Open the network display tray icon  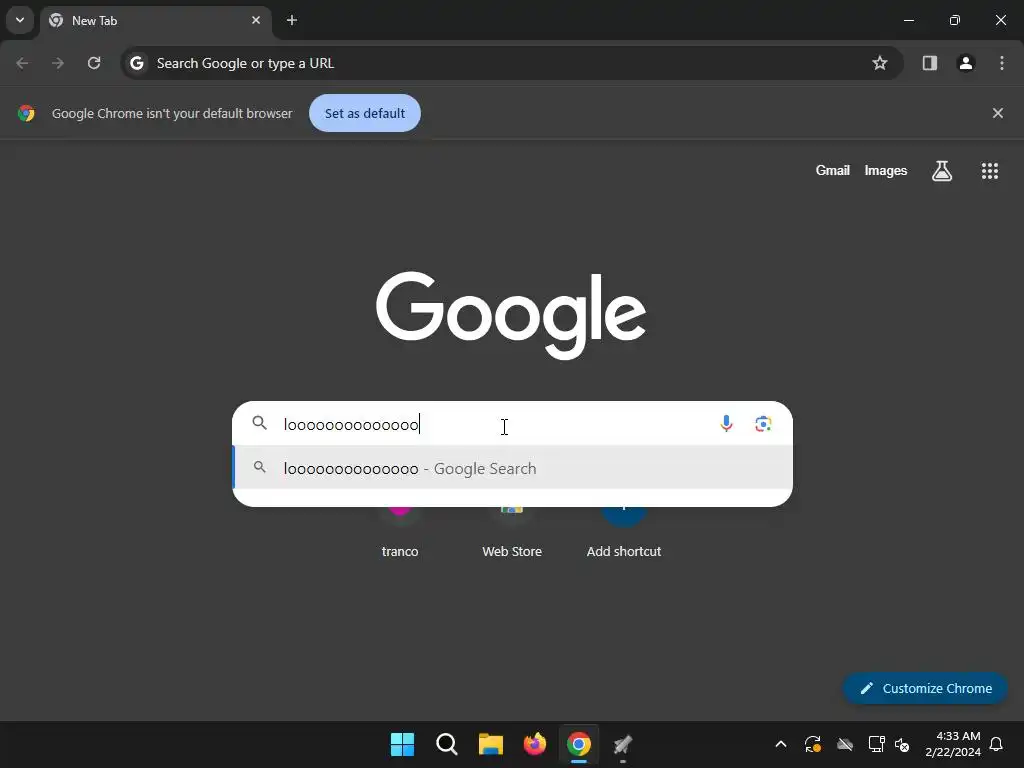(876, 744)
